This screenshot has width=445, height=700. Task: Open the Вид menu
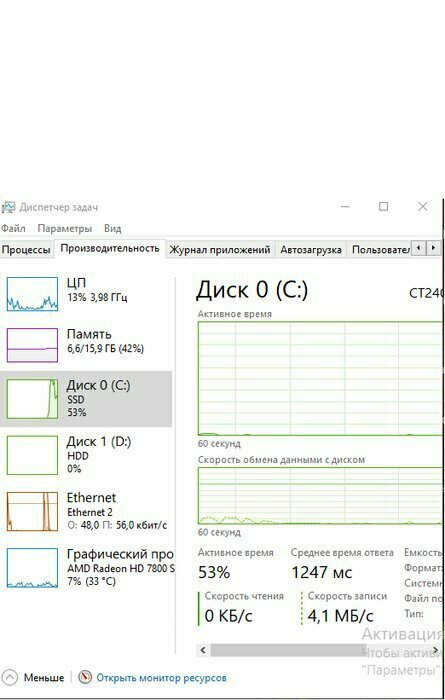pos(112,229)
